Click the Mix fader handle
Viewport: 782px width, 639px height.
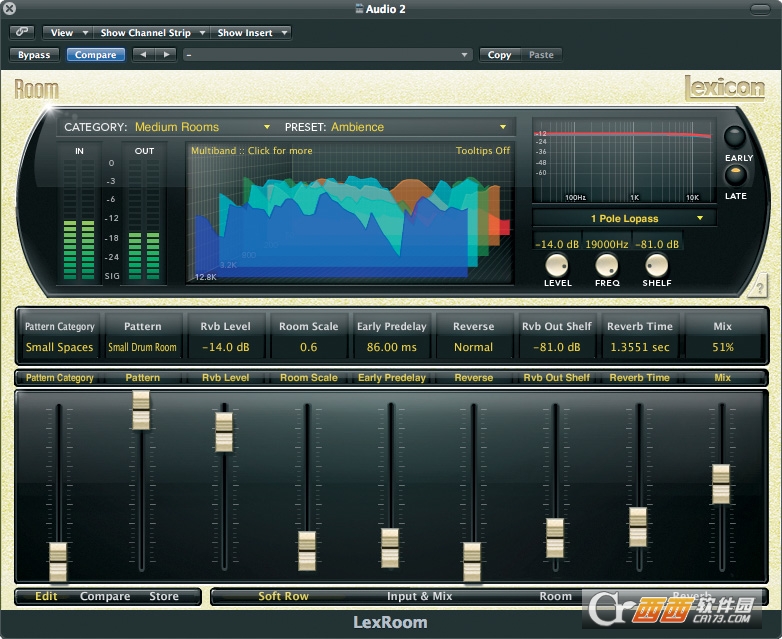721,484
